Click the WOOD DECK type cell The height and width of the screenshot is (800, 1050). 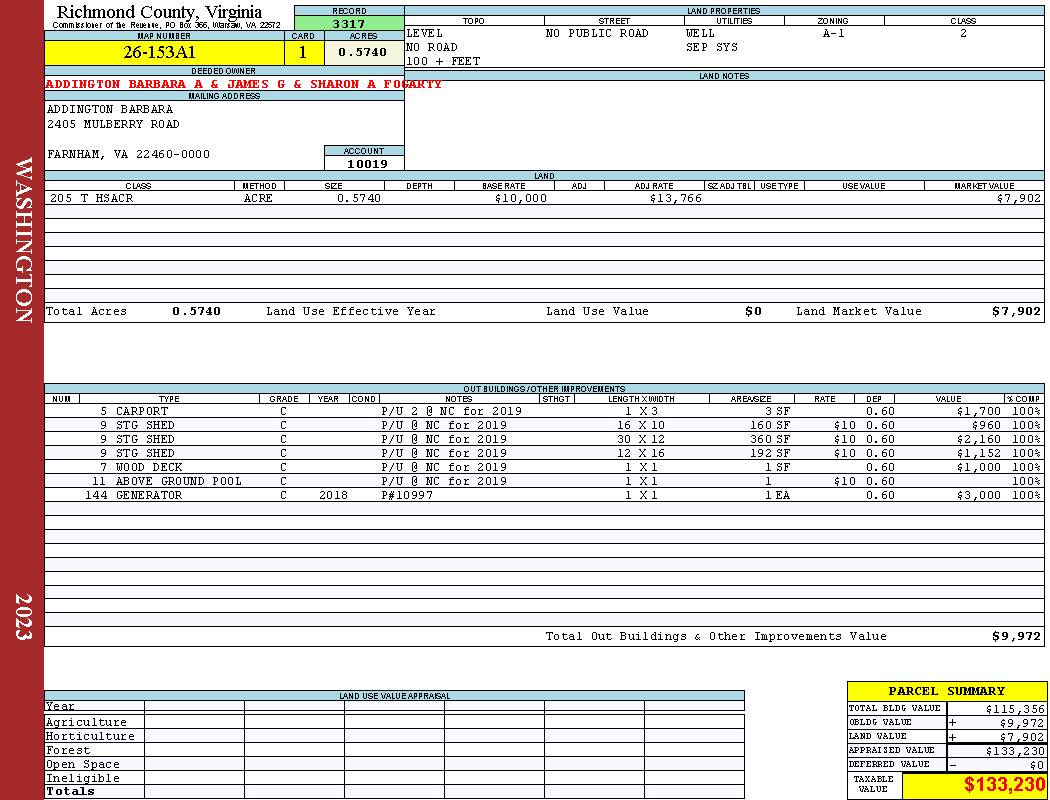(149, 467)
